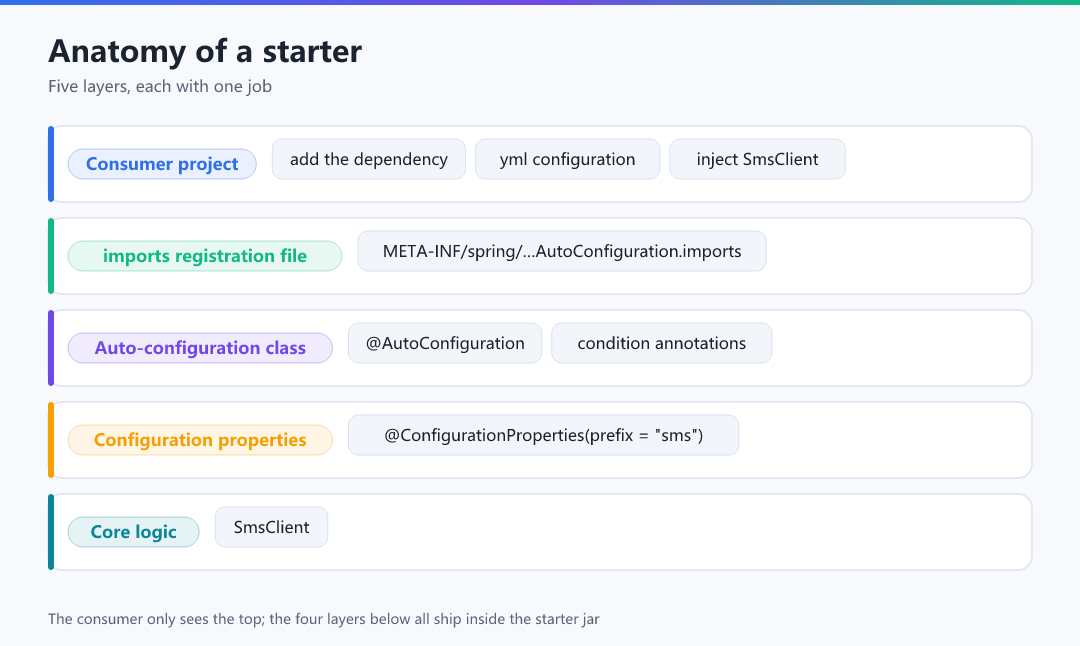1080x646 pixels.
Task: Click the 'imports registration file' label
Action: [x=205, y=256]
